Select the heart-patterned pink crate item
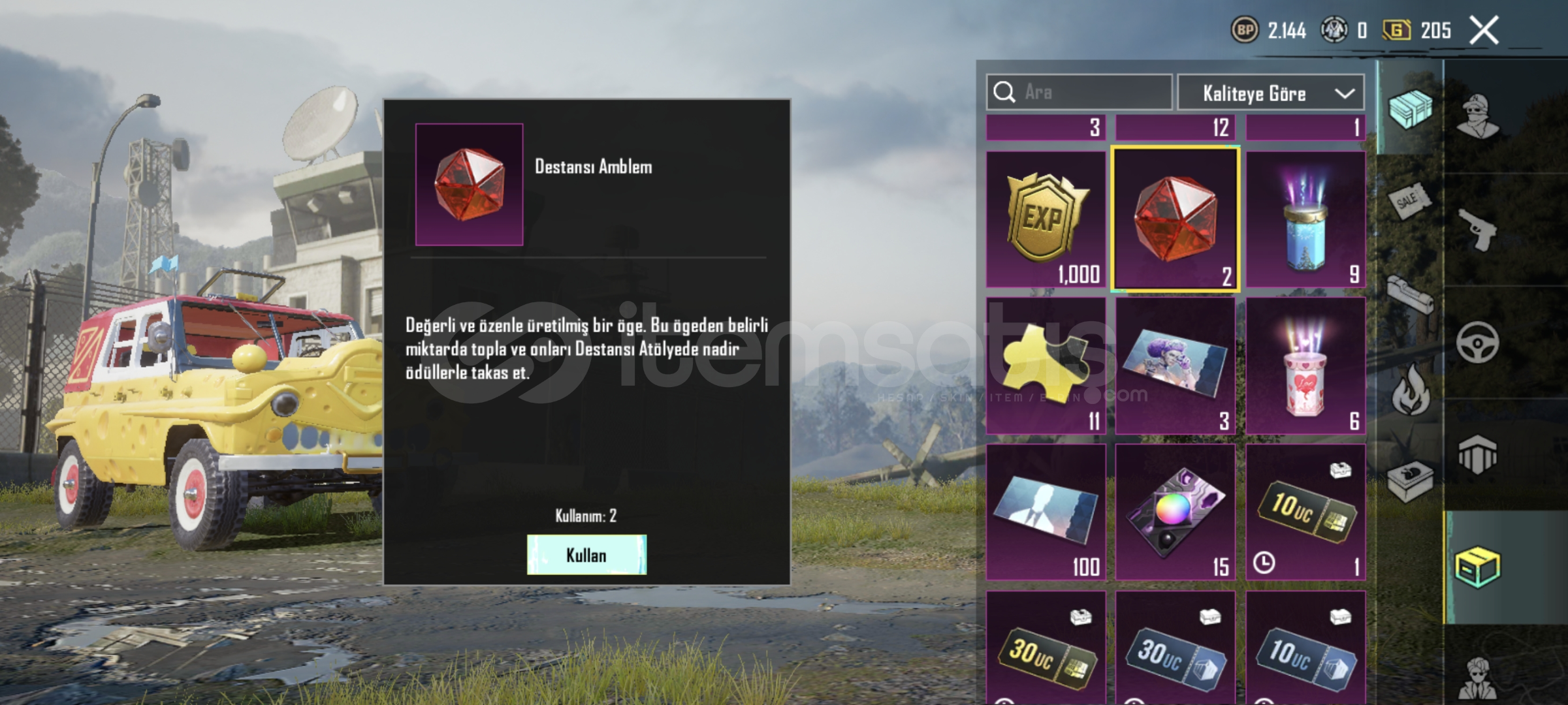1568x705 pixels. click(x=1305, y=366)
